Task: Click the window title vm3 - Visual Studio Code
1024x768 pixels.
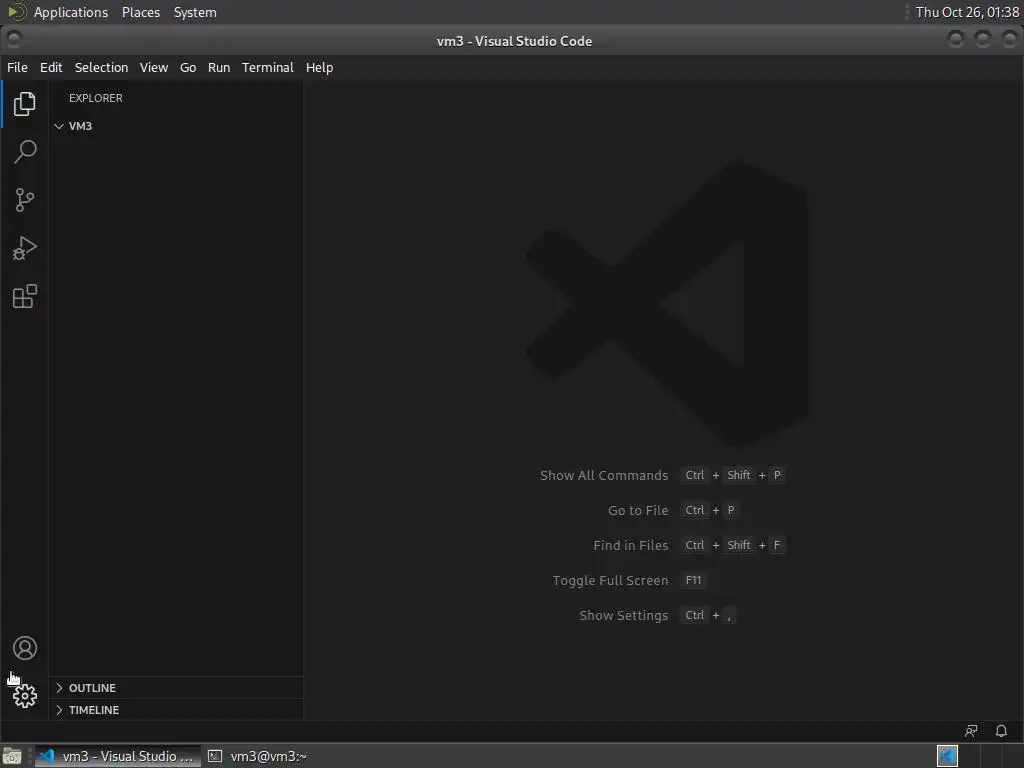Action: click(x=515, y=41)
